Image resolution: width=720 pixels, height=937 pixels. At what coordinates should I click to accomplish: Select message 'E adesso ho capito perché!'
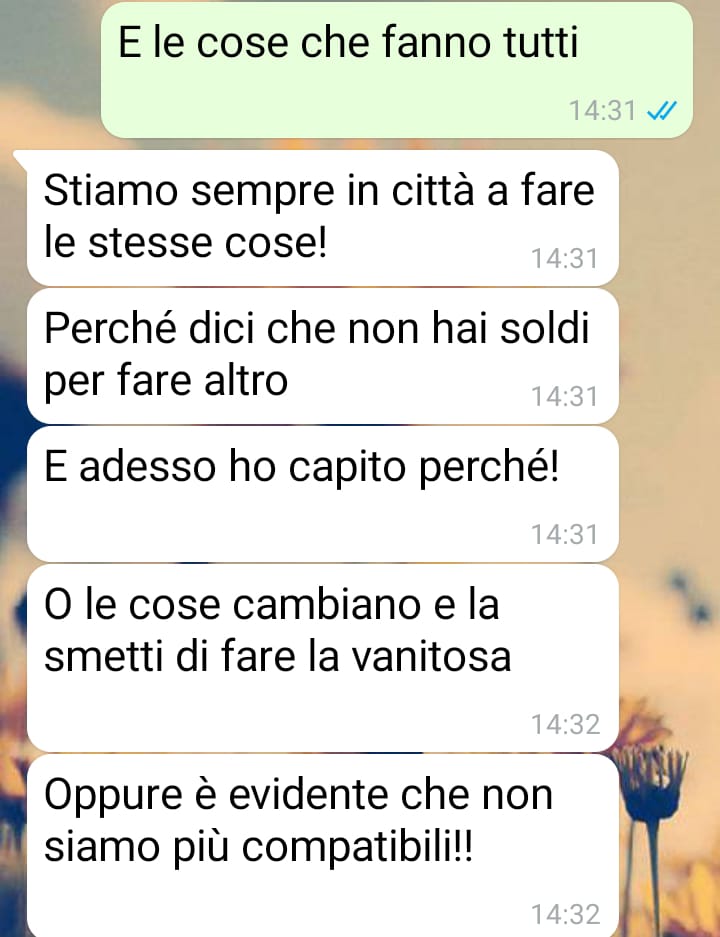coord(323,494)
